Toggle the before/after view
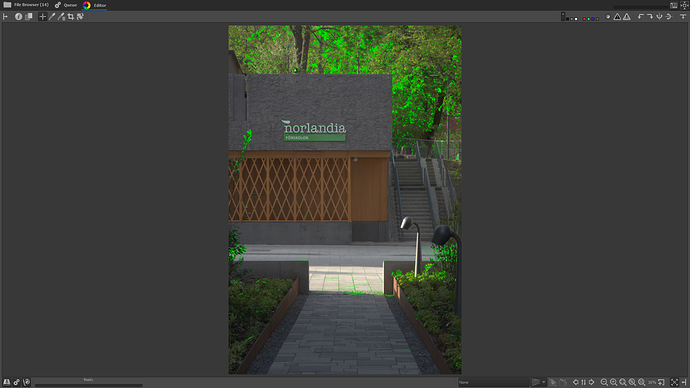Image resolution: width=690 pixels, height=388 pixels. [29, 17]
